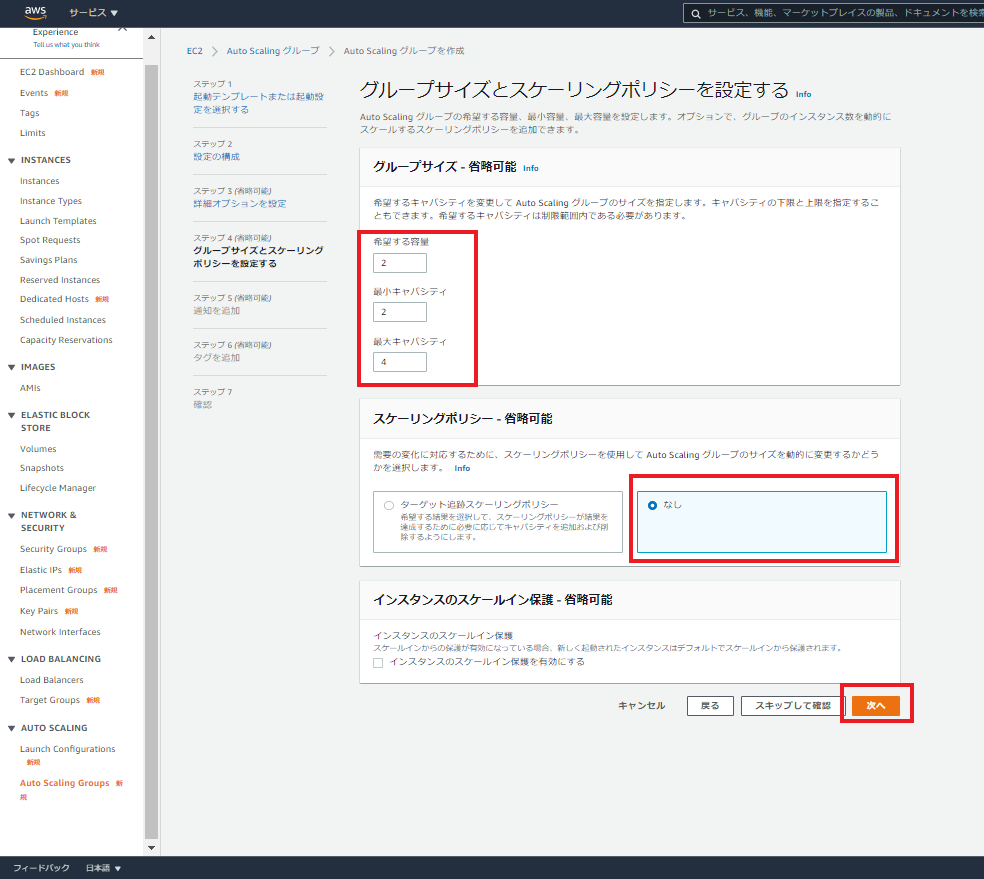Open Dedicated Hosts
Screen dimensions: 984x879
coord(54,299)
